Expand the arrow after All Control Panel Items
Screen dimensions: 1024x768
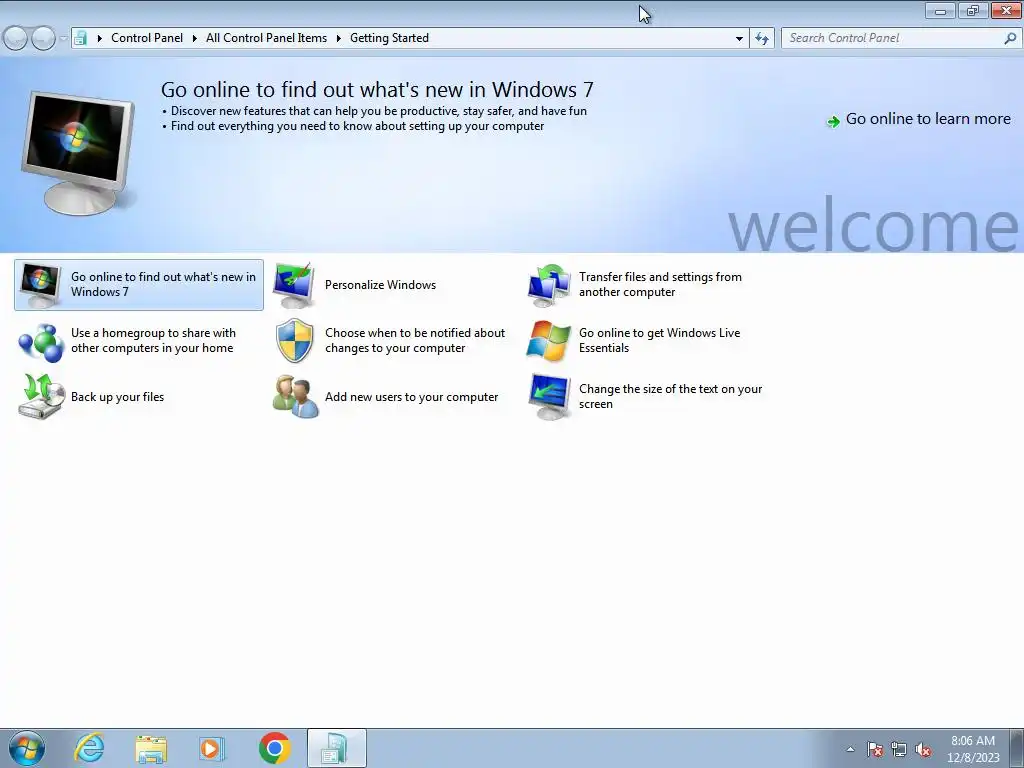(x=338, y=38)
